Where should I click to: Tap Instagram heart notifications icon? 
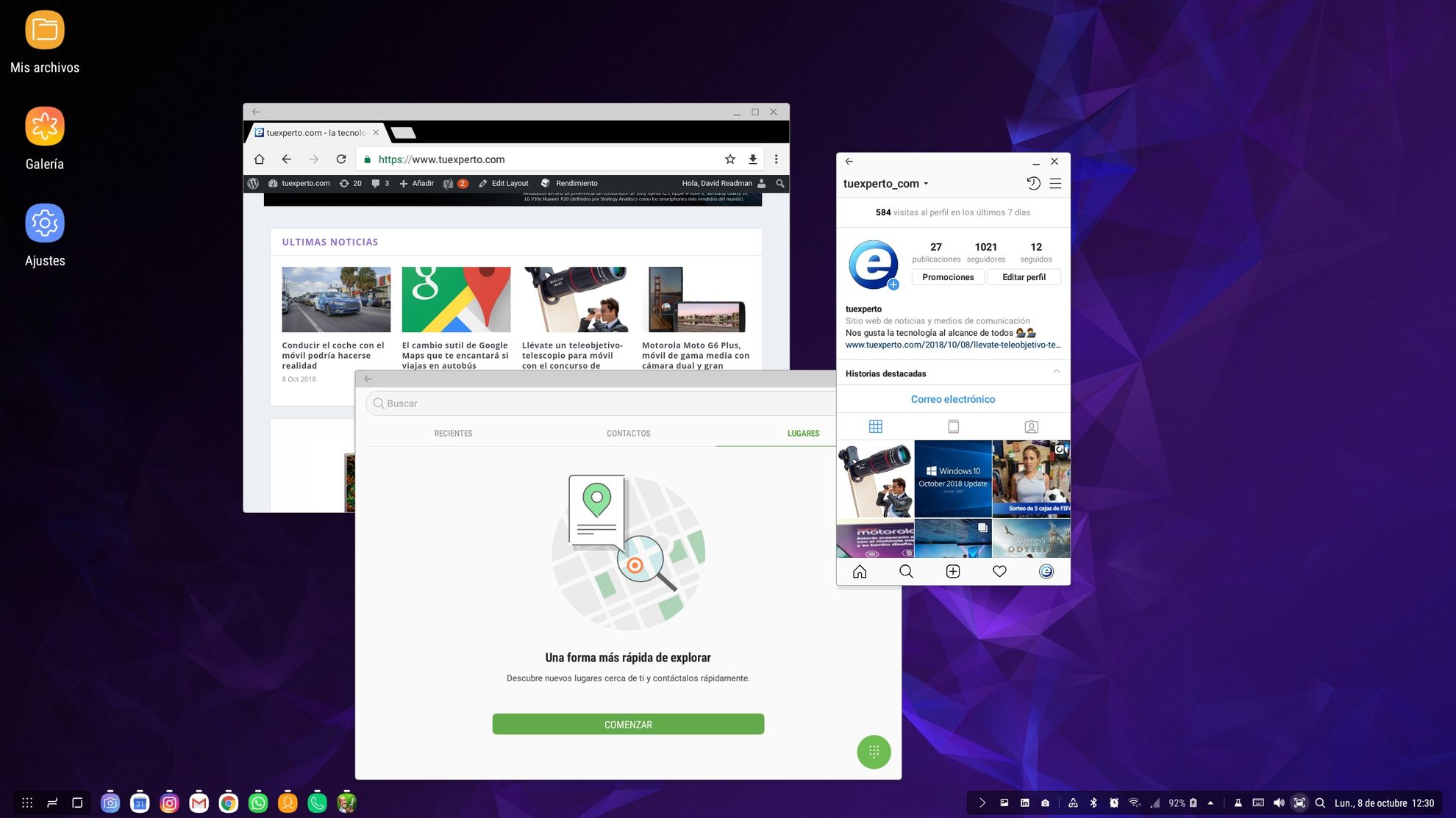click(x=999, y=571)
